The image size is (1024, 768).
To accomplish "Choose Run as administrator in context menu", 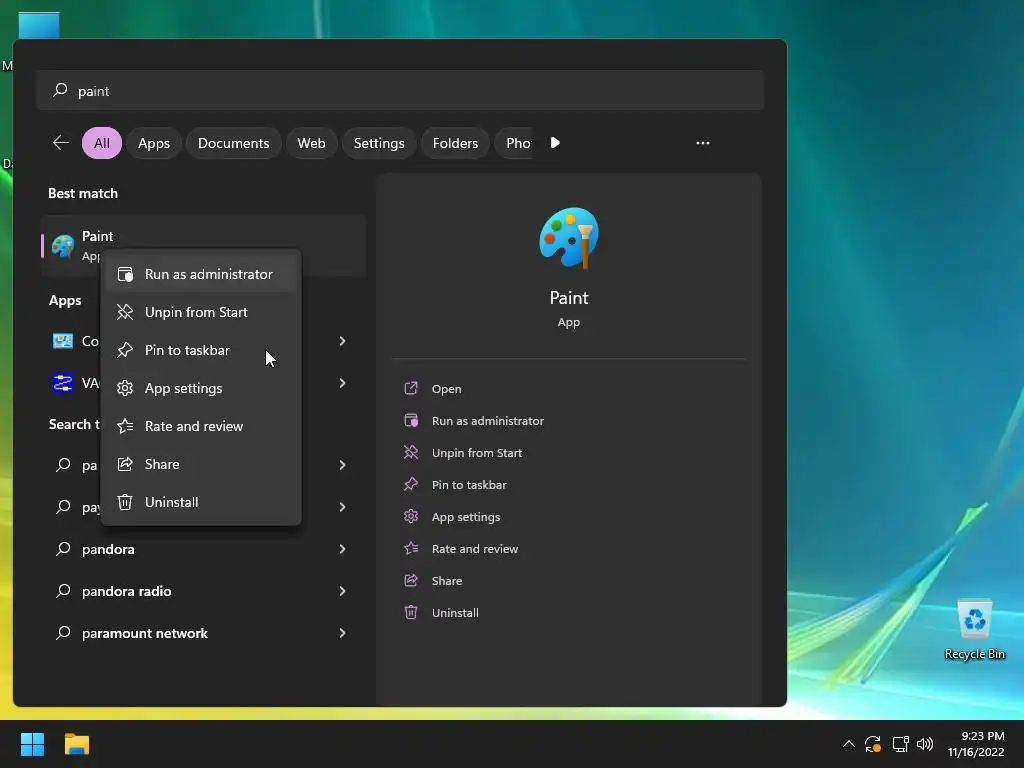I will coord(201,274).
